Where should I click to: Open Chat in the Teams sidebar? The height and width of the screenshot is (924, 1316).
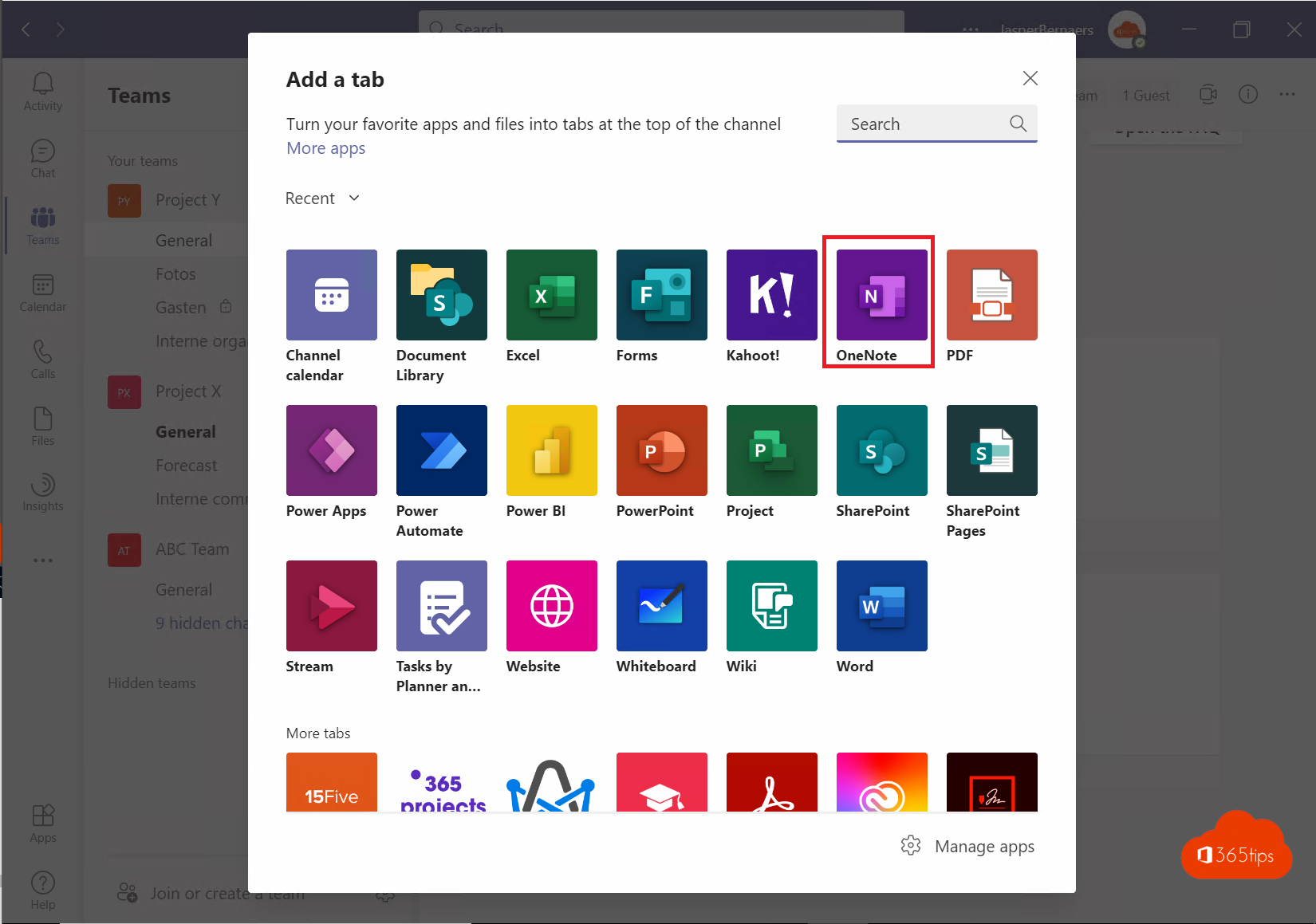[x=43, y=159]
